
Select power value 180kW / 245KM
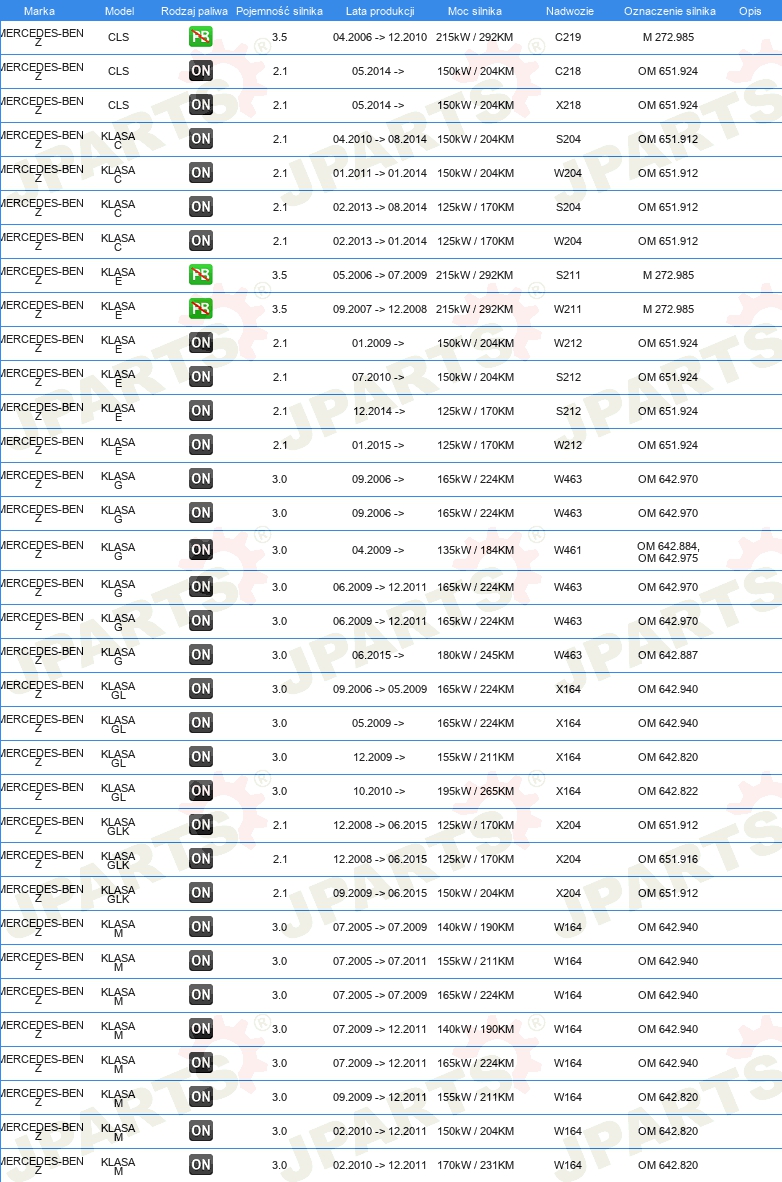coord(475,655)
